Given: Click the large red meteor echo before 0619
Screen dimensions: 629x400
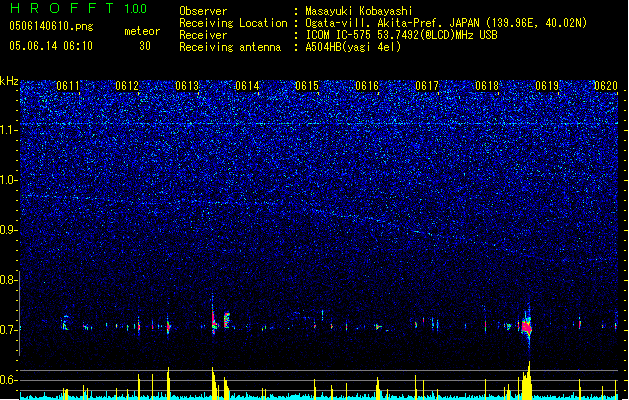Looking at the screenshot, I should [527, 327].
